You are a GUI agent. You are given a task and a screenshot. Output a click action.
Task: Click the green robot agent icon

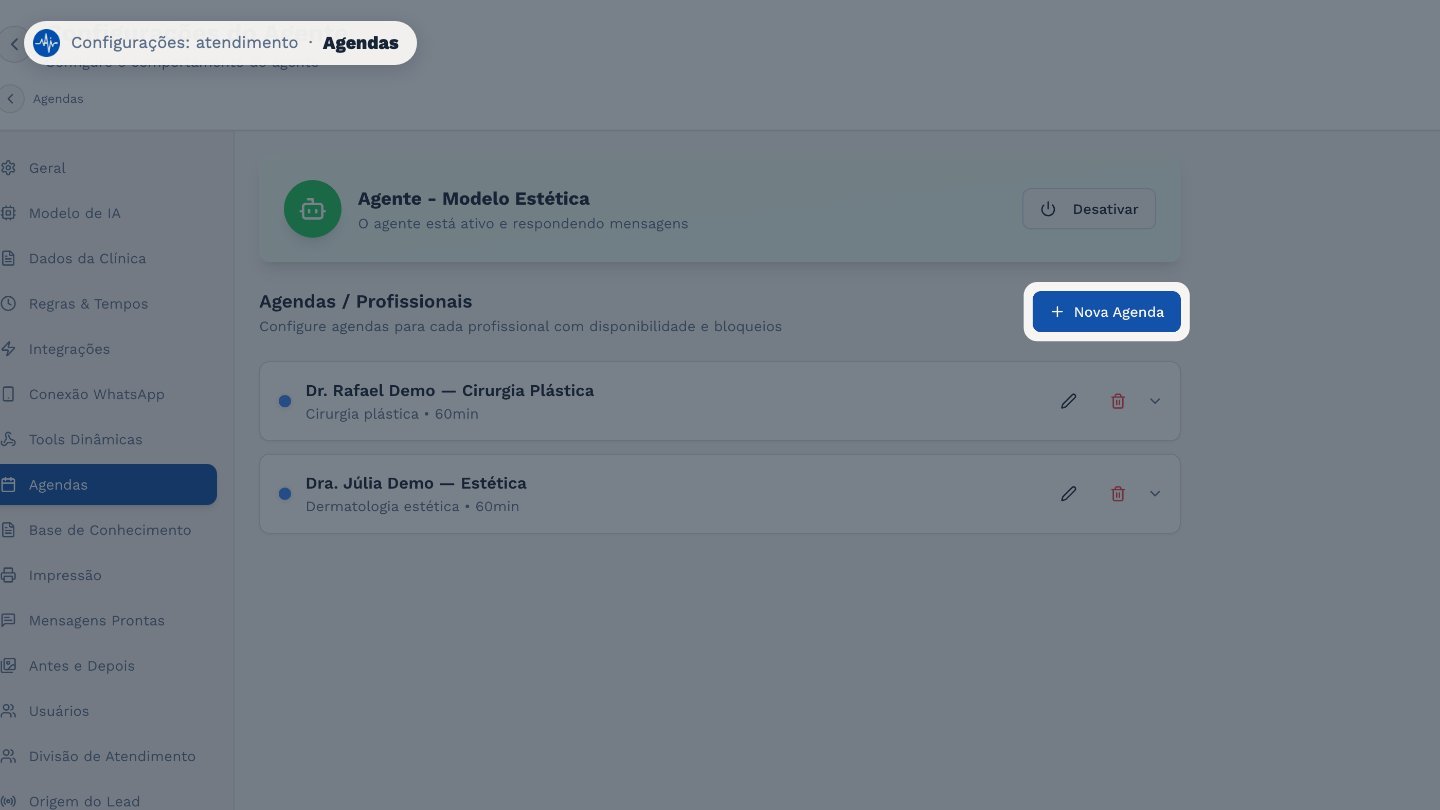pos(313,209)
